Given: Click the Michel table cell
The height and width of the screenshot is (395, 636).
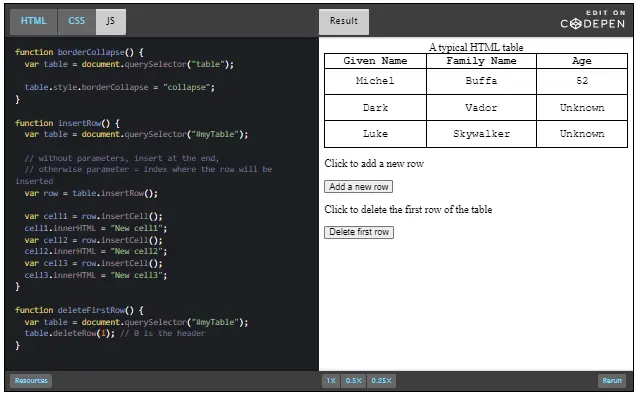Looking at the screenshot, I should (x=375, y=82).
